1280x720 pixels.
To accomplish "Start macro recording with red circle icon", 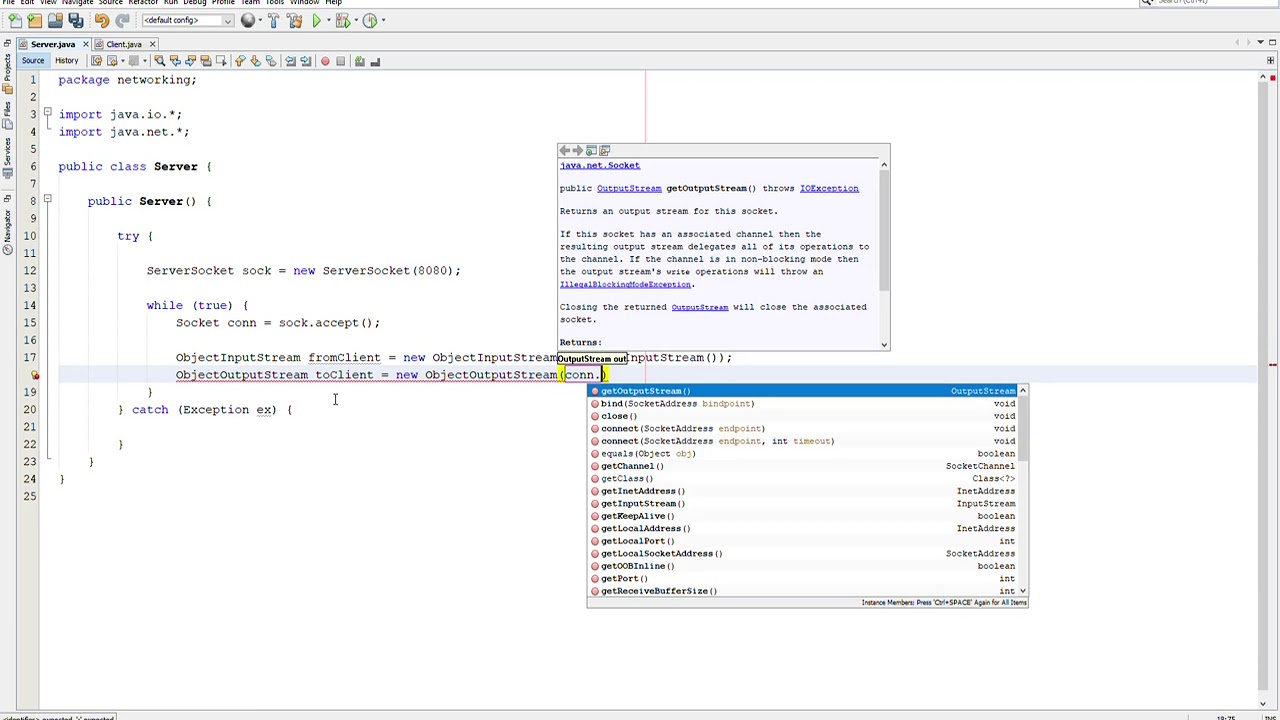I will [325, 61].
